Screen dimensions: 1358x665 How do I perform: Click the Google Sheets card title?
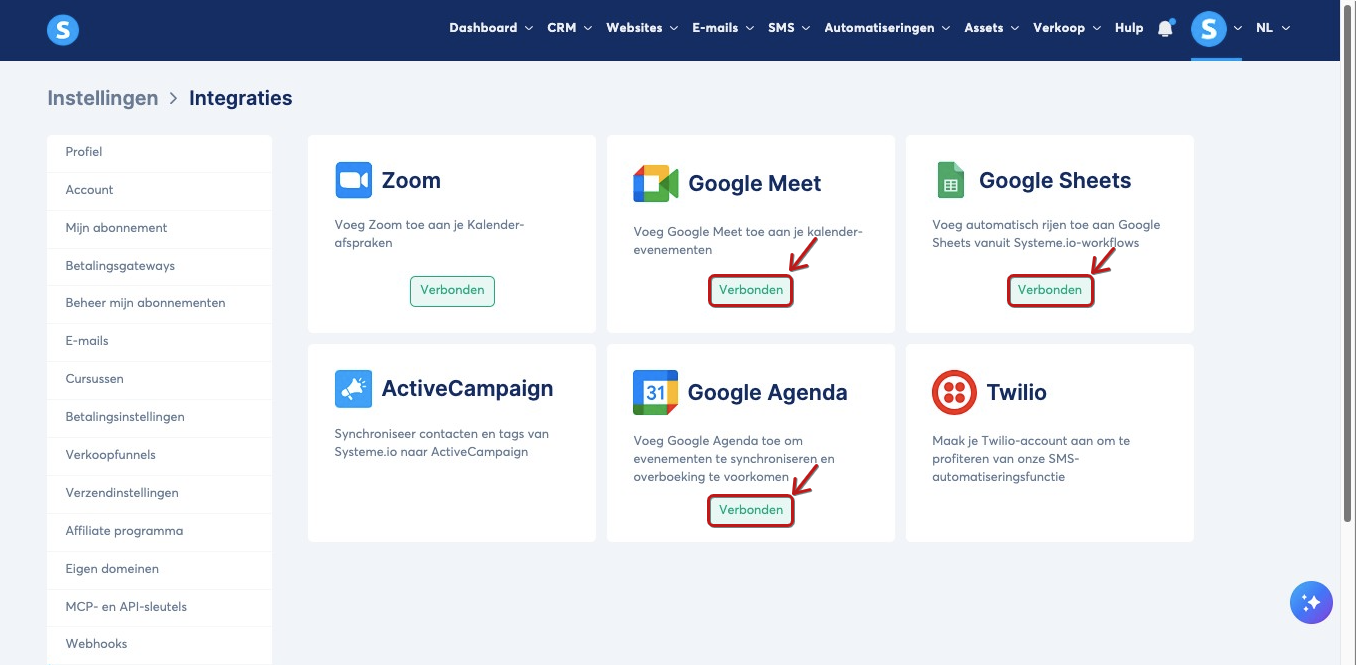click(1055, 181)
